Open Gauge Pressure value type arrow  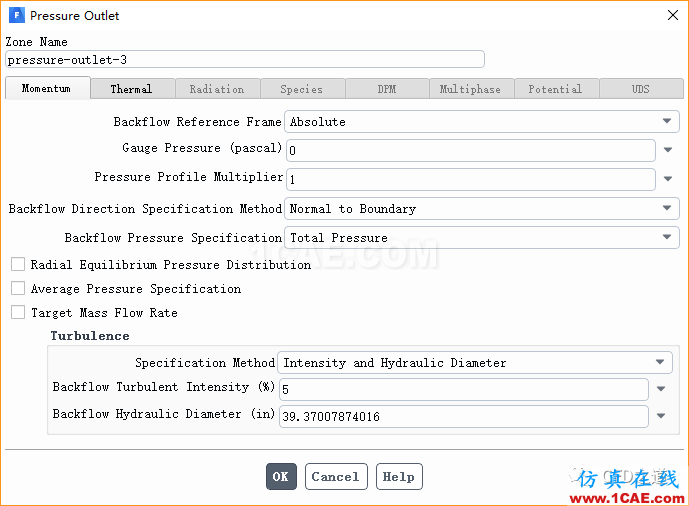point(668,150)
